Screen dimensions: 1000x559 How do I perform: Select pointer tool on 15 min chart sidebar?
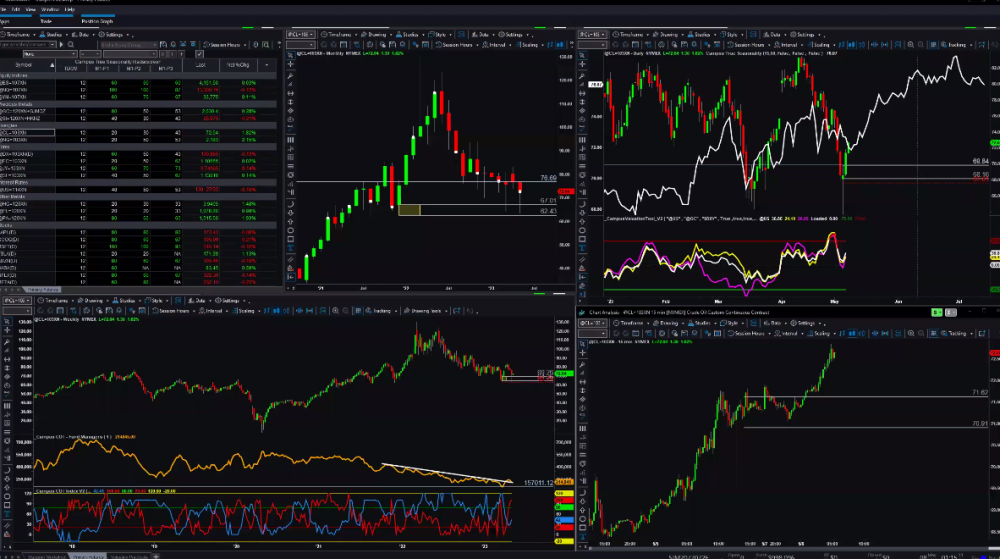pyautogui.click(x=582, y=344)
